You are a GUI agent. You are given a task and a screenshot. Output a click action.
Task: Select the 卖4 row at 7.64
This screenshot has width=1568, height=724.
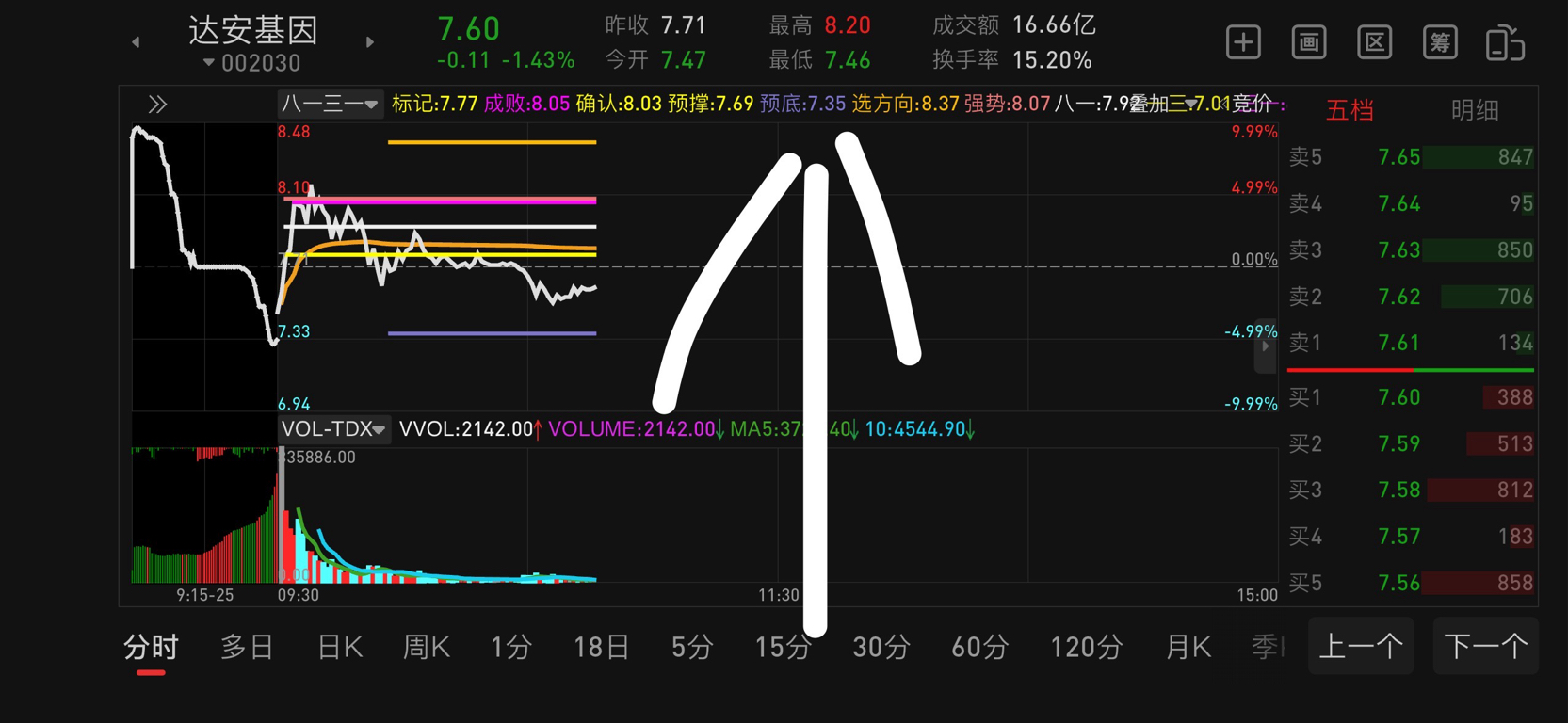(1411, 203)
